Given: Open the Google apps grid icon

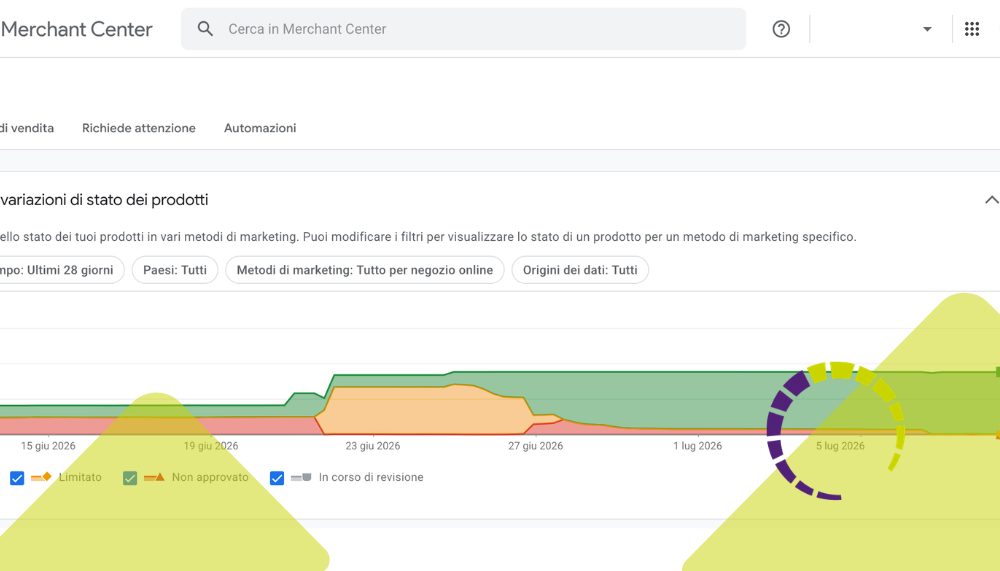Looking at the screenshot, I should (x=971, y=29).
